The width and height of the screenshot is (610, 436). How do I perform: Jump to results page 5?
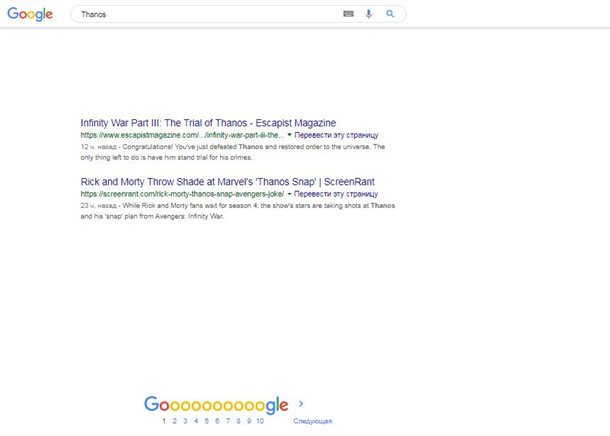[x=207, y=422]
